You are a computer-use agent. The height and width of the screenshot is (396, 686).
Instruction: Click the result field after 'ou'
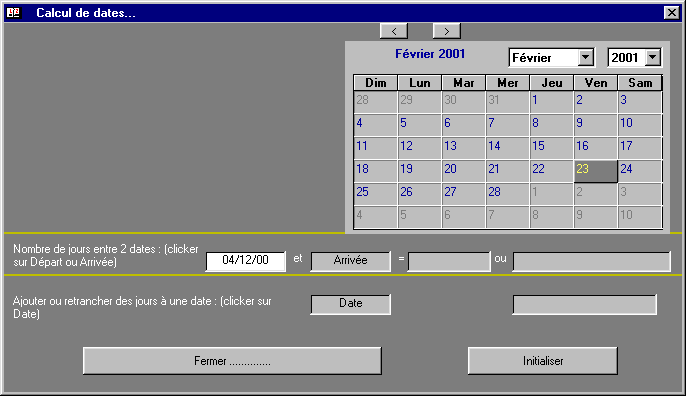(592, 261)
